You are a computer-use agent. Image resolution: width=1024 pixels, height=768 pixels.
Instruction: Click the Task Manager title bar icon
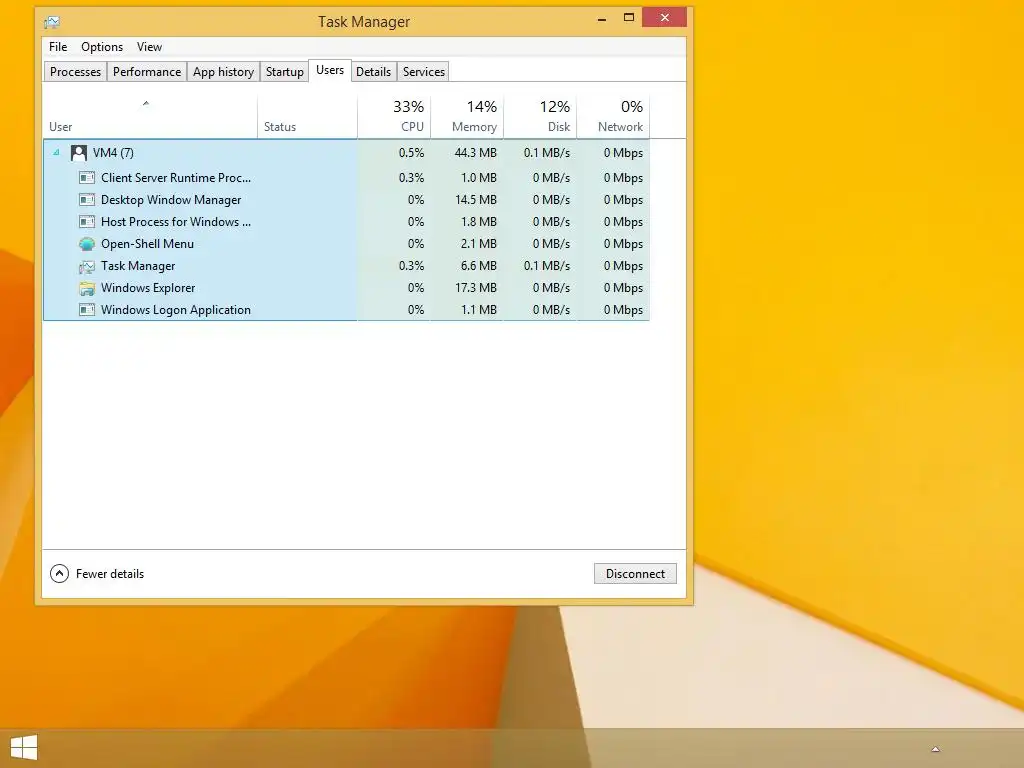tap(52, 22)
